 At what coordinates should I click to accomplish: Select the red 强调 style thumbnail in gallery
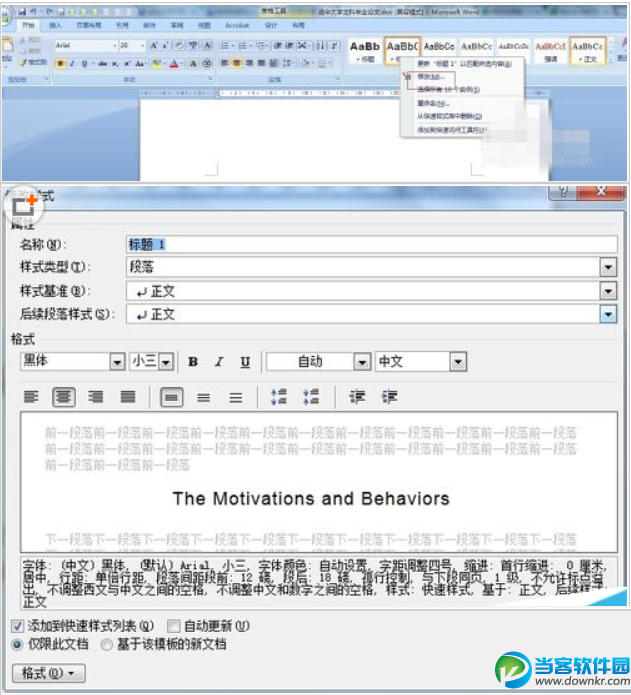[x=550, y=51]
